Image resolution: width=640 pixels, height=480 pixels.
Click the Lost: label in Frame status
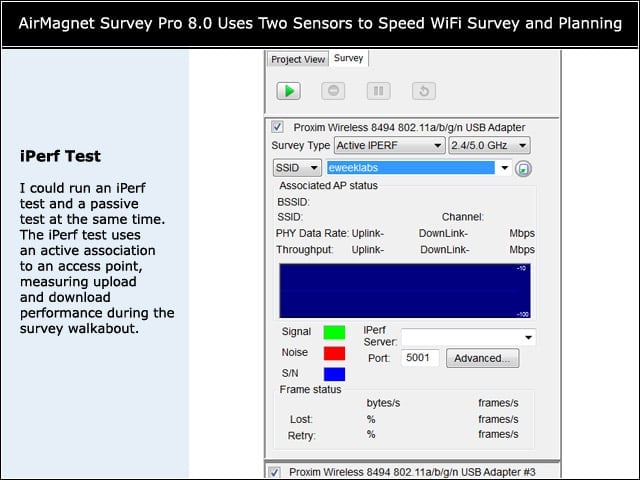301,419
